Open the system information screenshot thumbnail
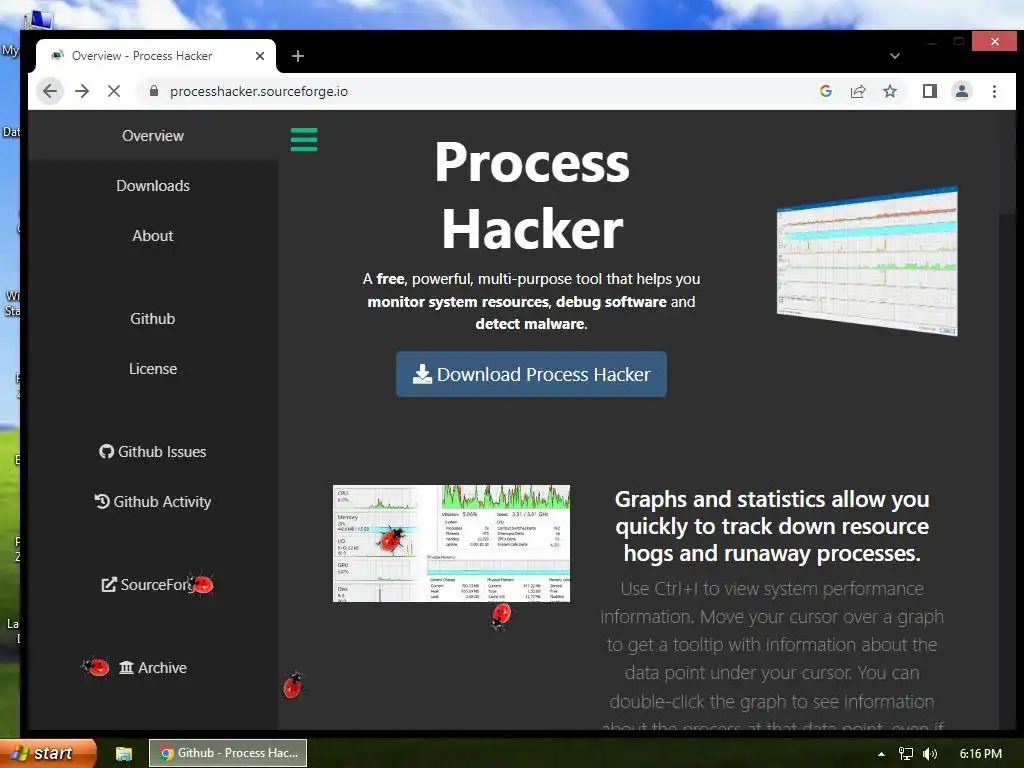The image size is (1024, 768). click(x=451, y=543)
